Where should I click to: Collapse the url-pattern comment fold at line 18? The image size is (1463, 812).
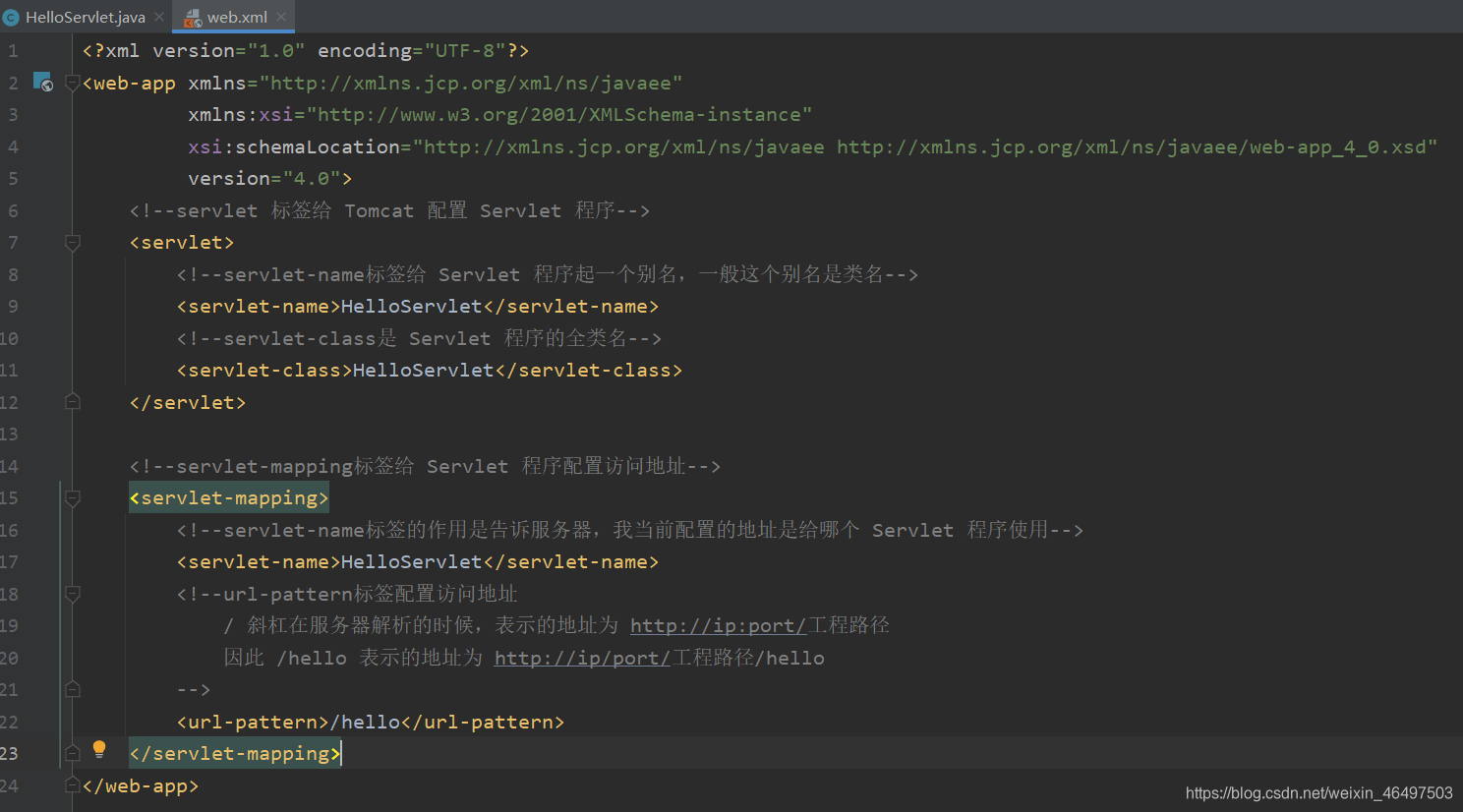72,593
